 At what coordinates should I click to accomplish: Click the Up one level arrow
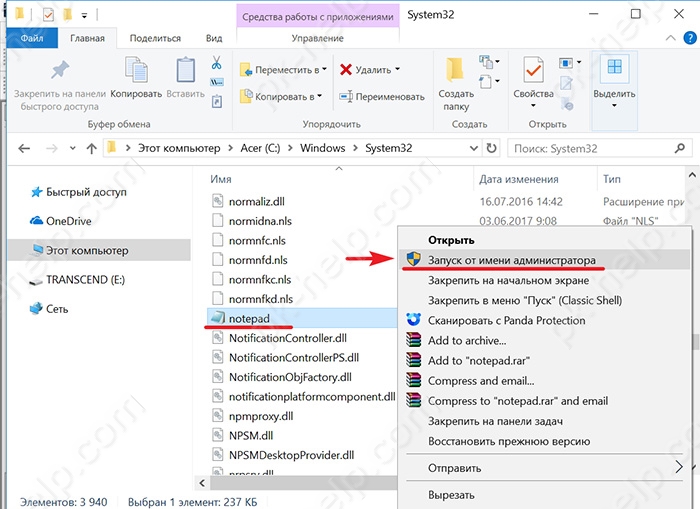click(92, 148)
